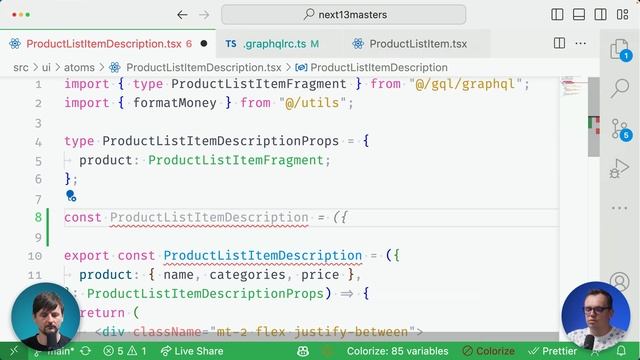Go back with the left arrow

[x=182, y=15]
